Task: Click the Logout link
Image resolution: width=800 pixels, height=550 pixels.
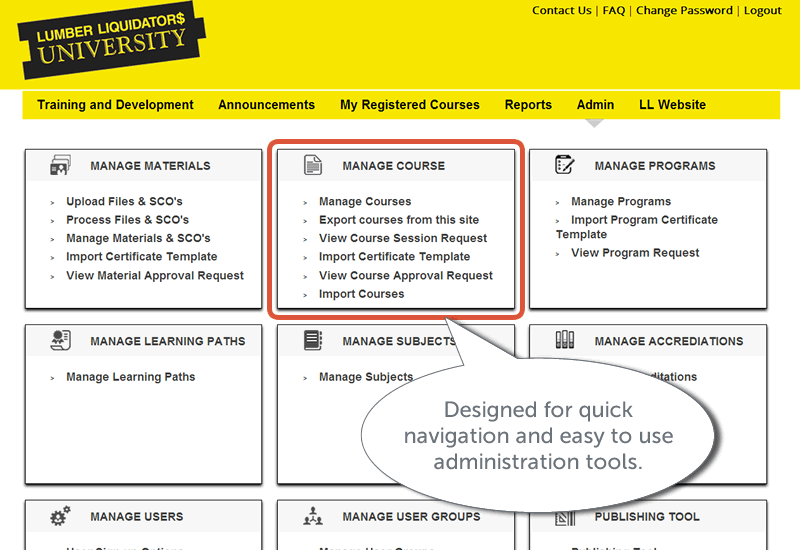Action: (x=762, y=10)
